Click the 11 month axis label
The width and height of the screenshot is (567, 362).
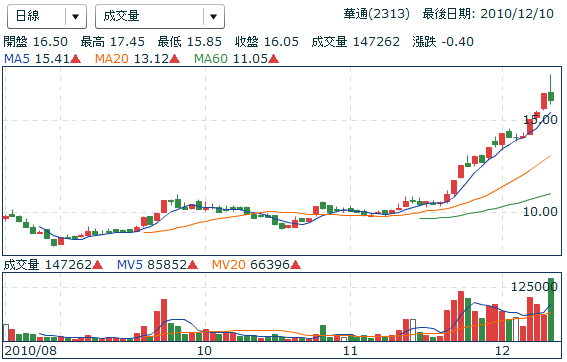point(350,350)
